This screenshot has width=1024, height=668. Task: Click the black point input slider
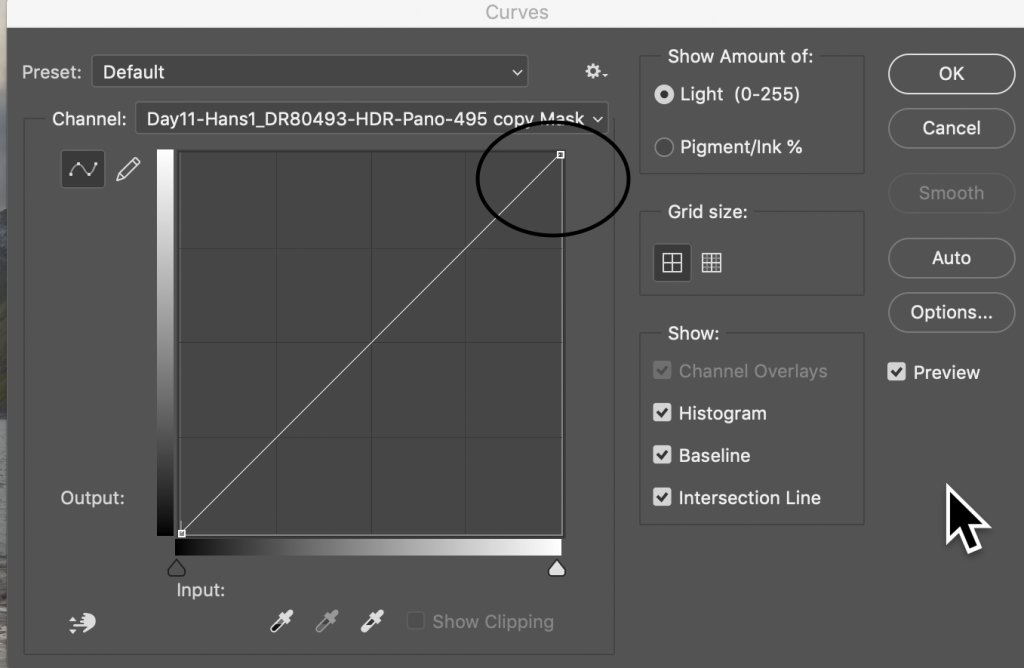(176, 568)
